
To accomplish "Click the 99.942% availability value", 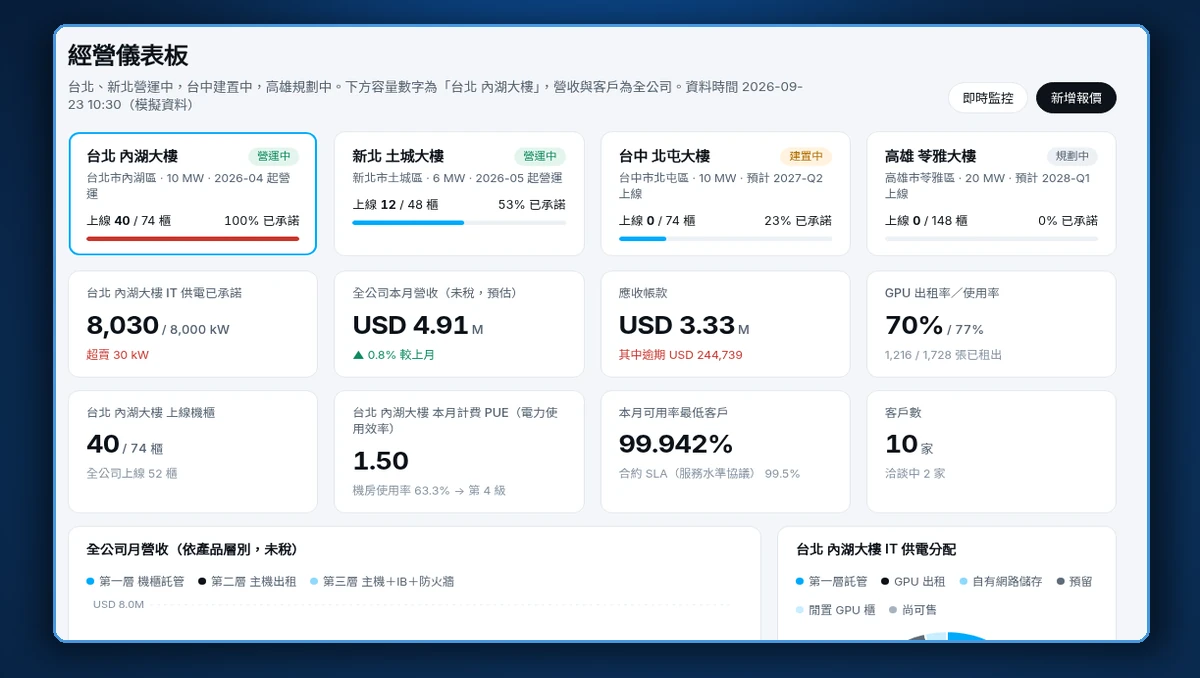I will coord(676,444).
